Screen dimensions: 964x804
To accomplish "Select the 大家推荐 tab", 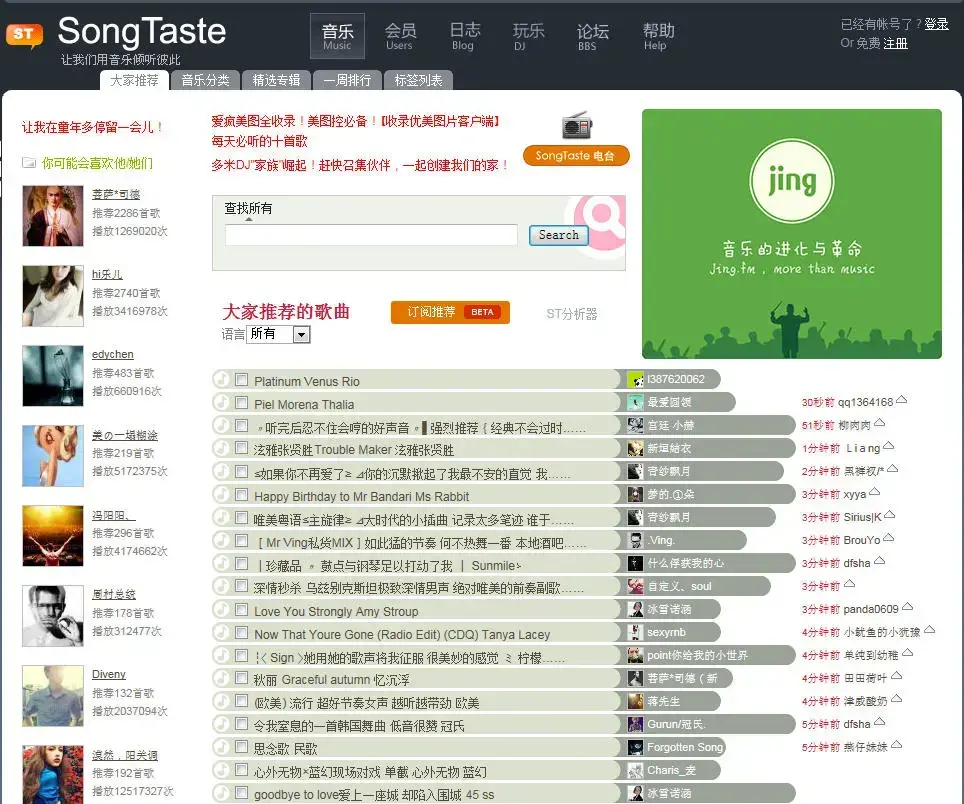I will tap(134, 81).
